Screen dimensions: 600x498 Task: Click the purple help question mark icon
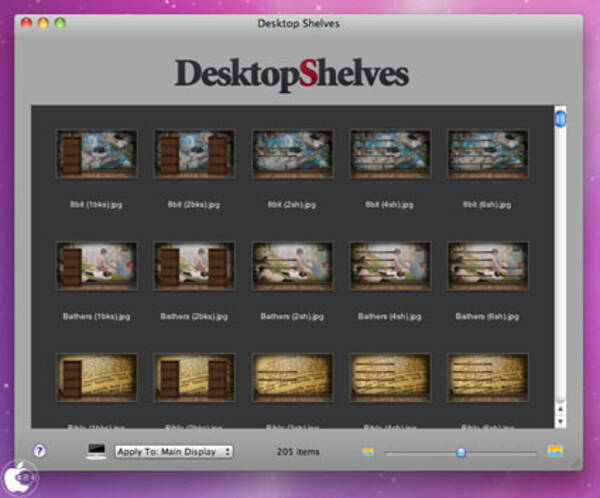40,451
